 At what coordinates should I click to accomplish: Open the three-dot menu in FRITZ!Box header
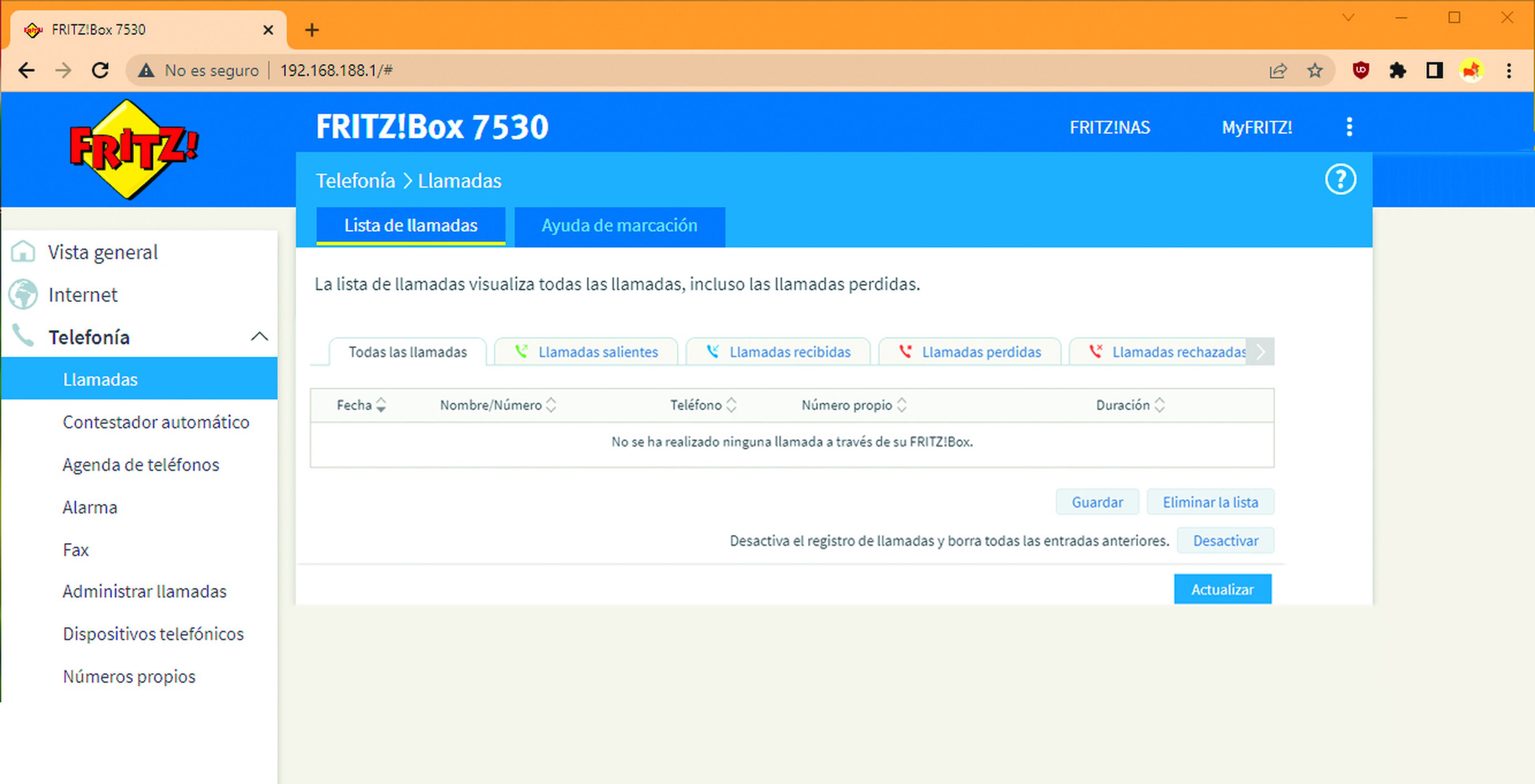tap(1350, 127)
